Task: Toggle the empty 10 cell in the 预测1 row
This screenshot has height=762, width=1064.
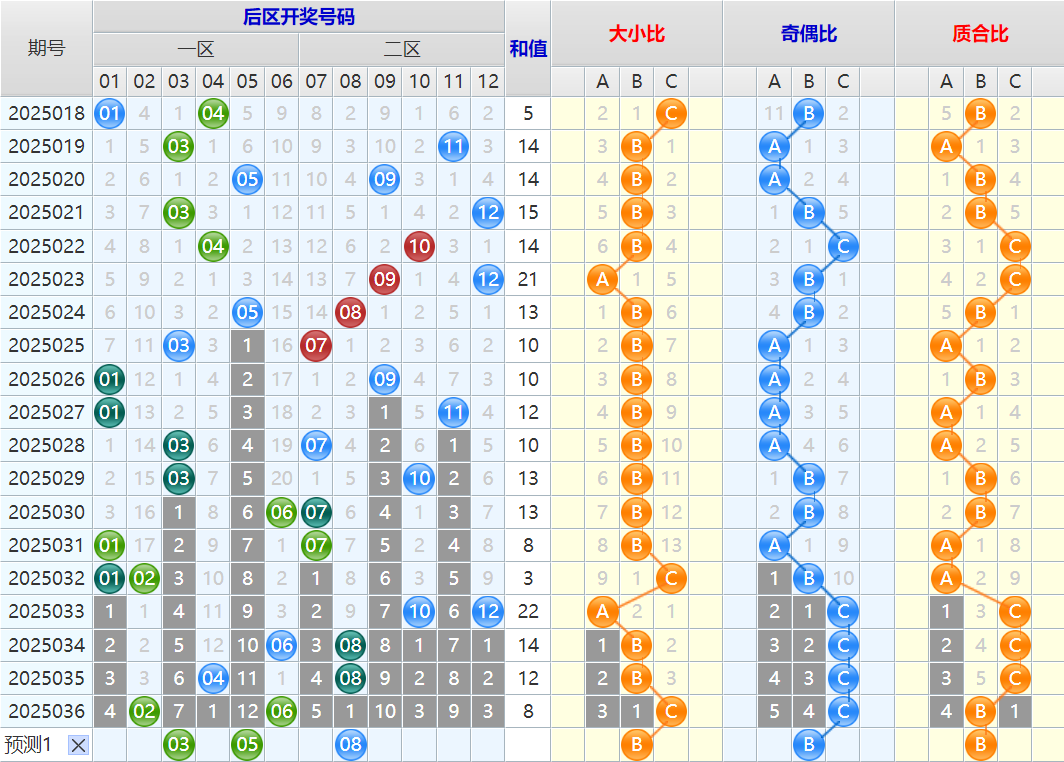Action: [419, 744]
